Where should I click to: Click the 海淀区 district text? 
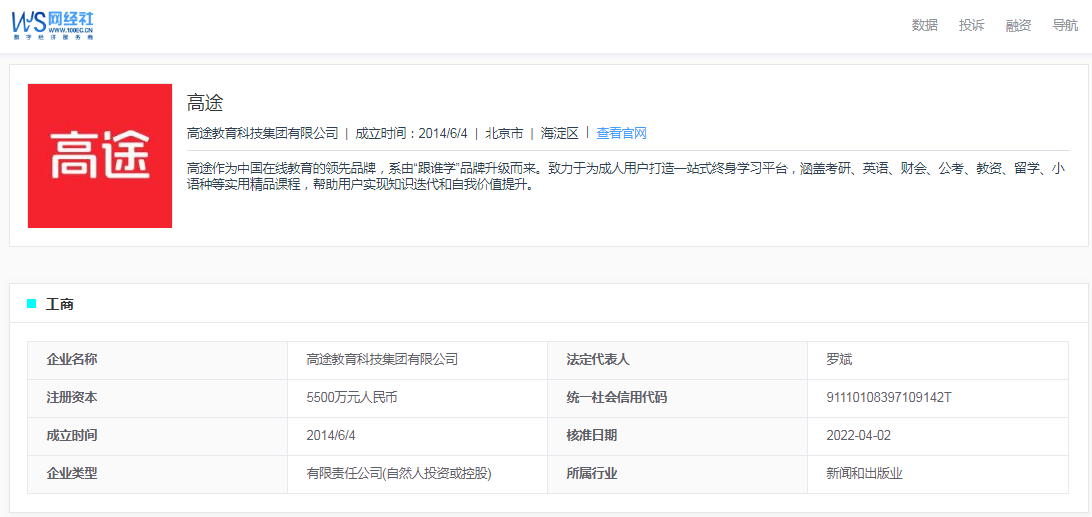[x=560, y=133]
